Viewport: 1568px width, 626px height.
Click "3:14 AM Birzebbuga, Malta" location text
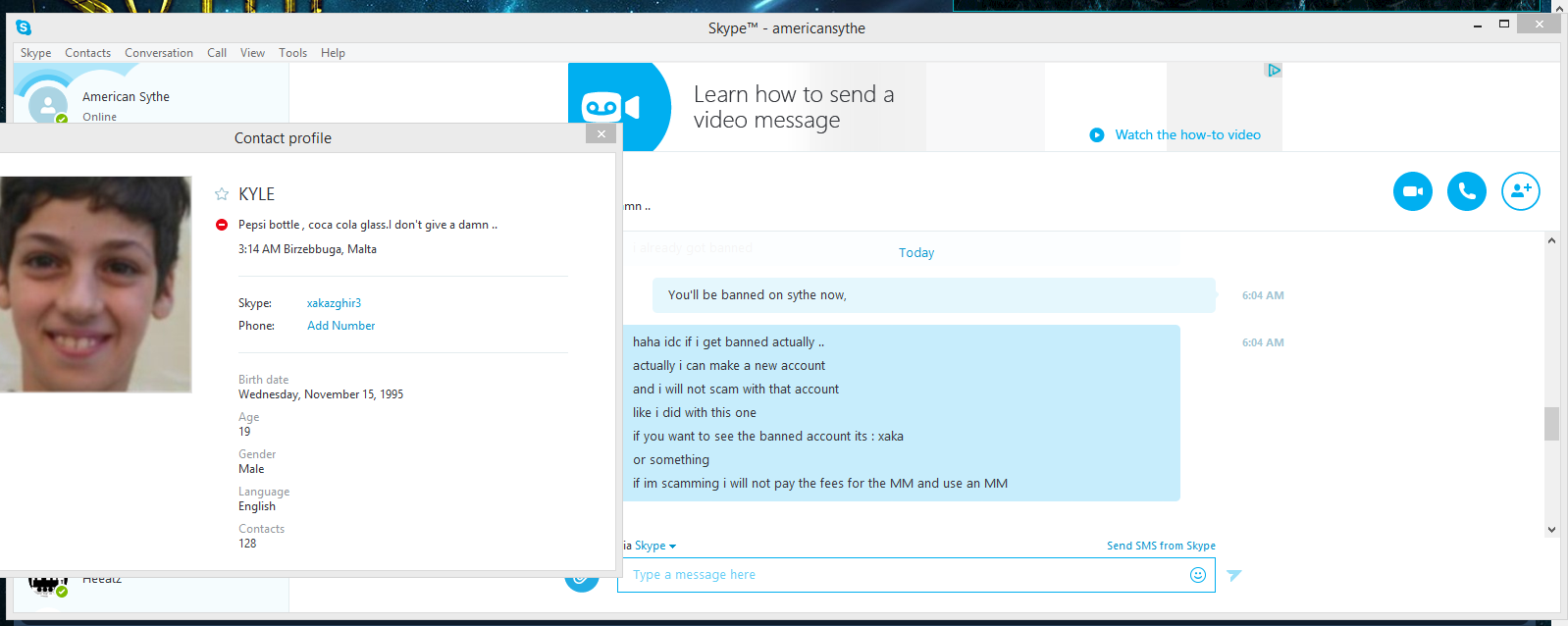click(307, 249)
